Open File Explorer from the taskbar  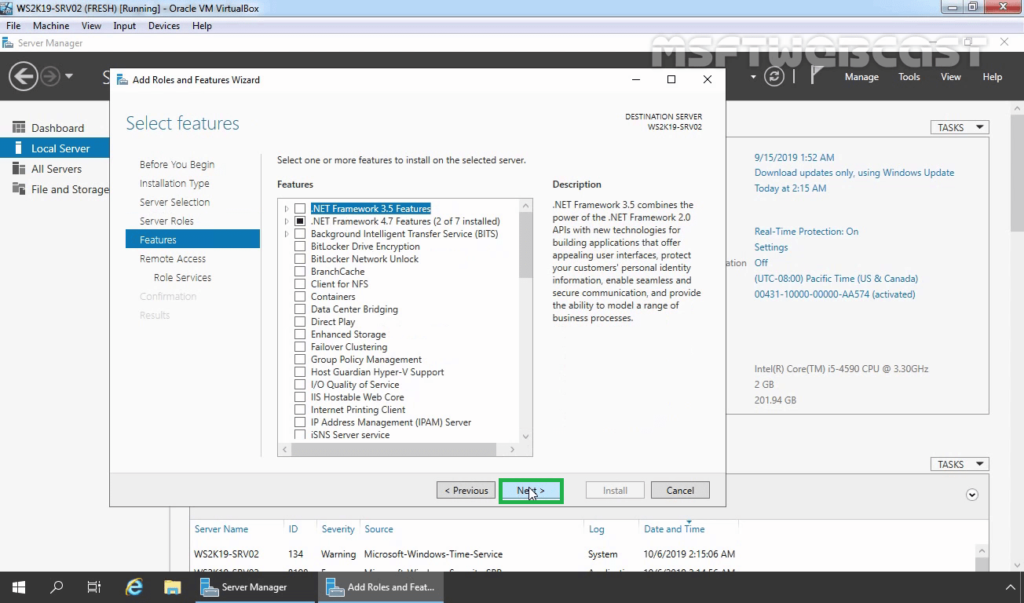[x=172, y=587]
